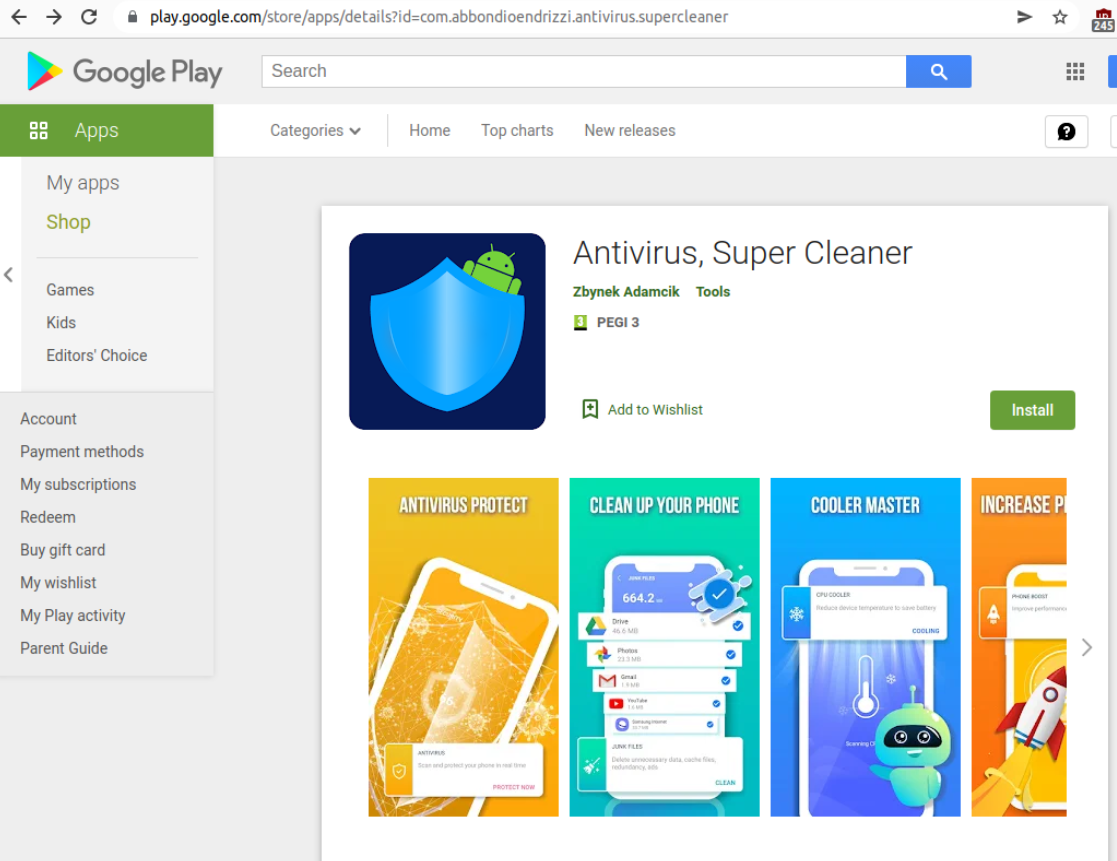Click the browser reload icon
1117x861 pixels.
tap(89, 16)
